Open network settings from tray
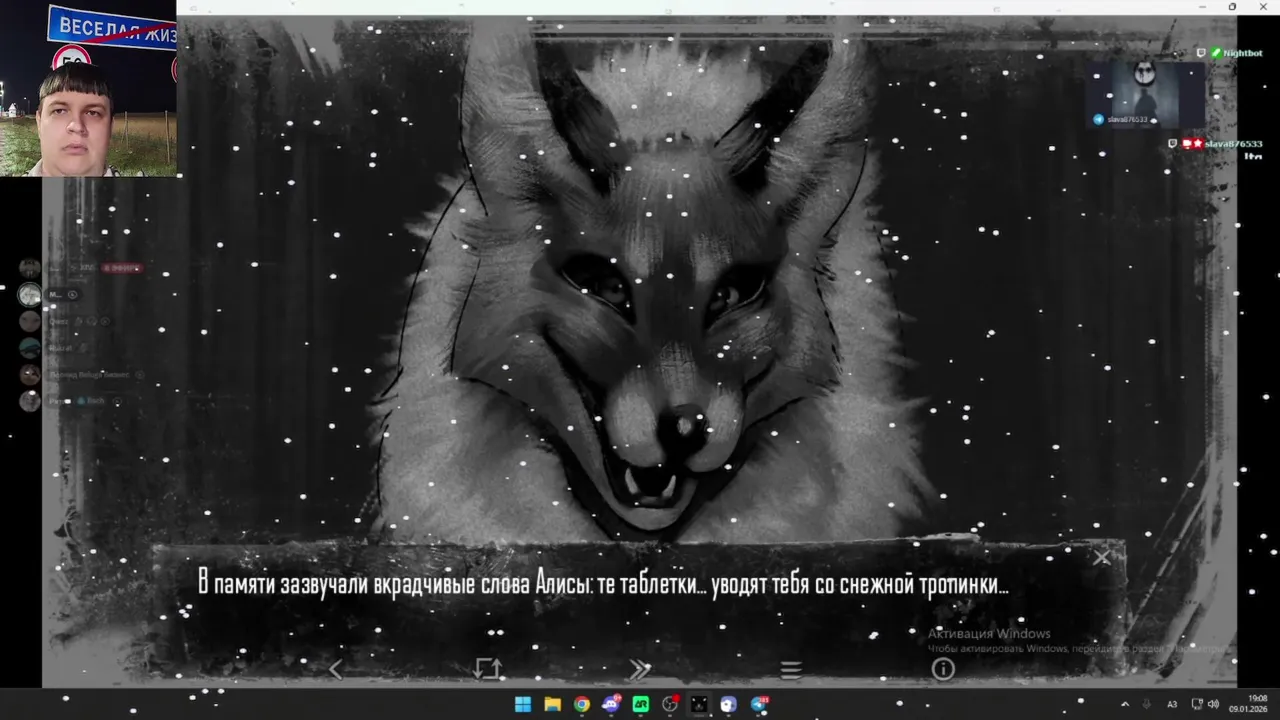The image size is (1280, 720). point(1198,704)
